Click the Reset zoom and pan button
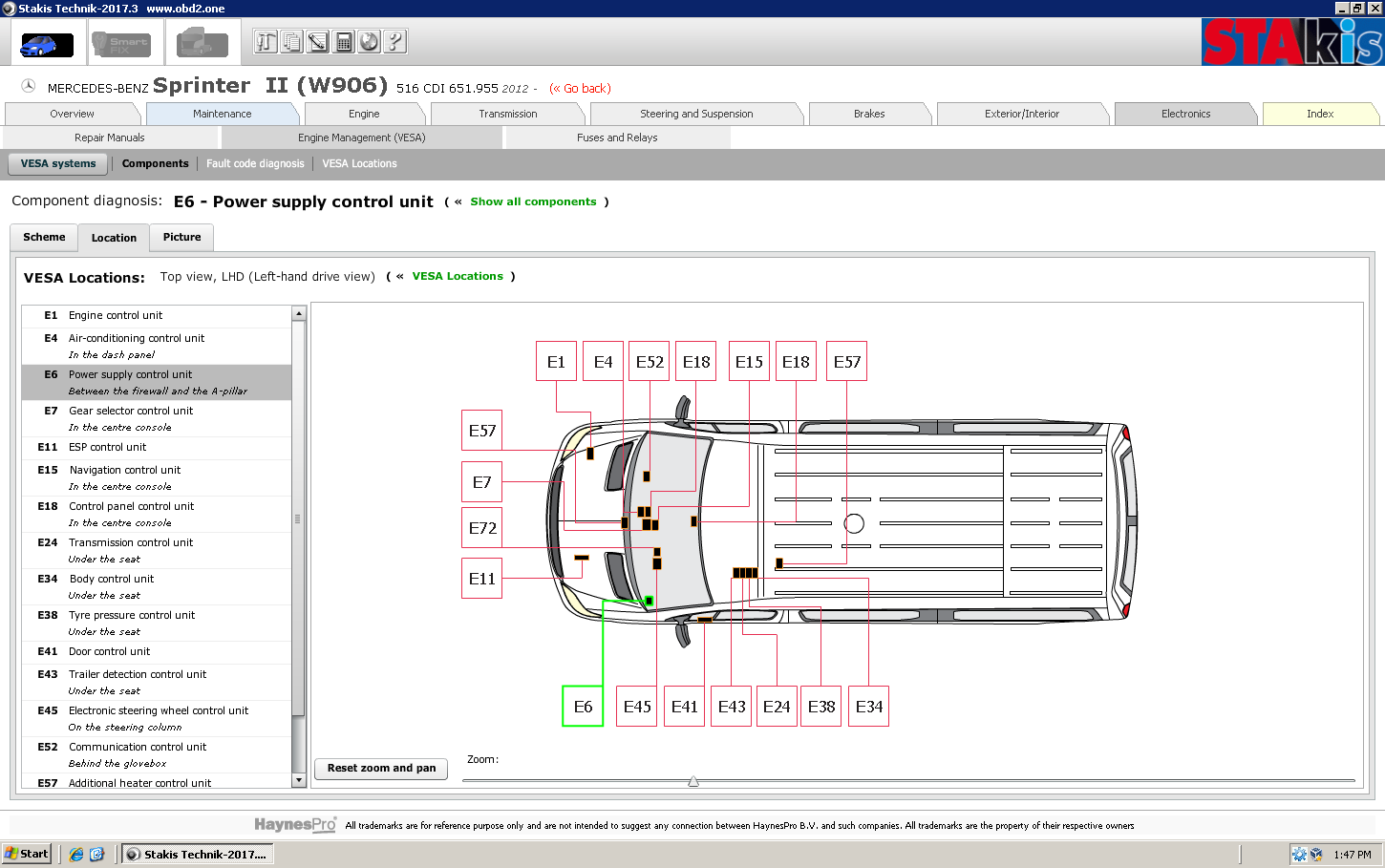 point(381,769)
